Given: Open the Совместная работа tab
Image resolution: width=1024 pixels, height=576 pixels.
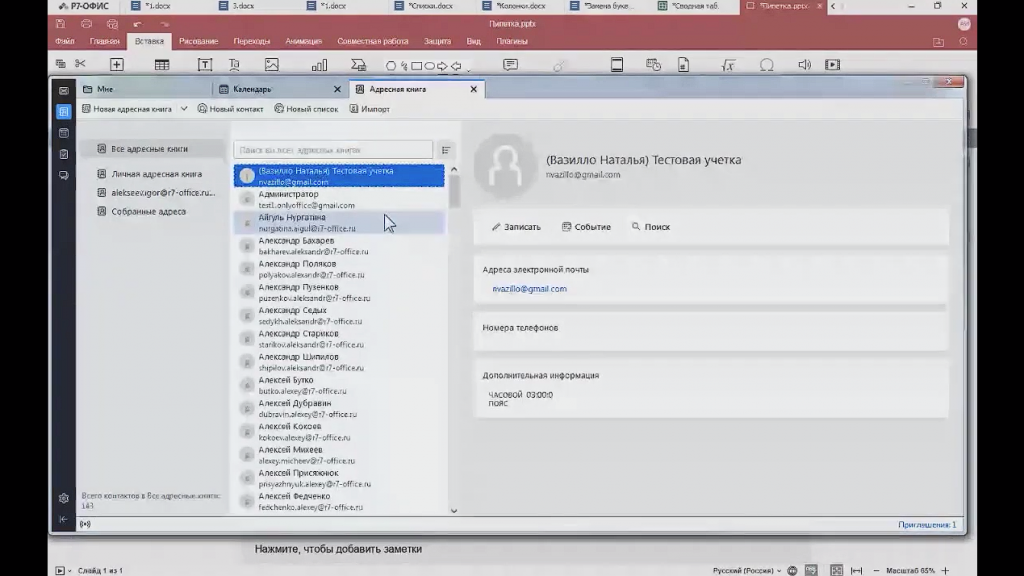Looking at the screenshot, I should 373,41.
